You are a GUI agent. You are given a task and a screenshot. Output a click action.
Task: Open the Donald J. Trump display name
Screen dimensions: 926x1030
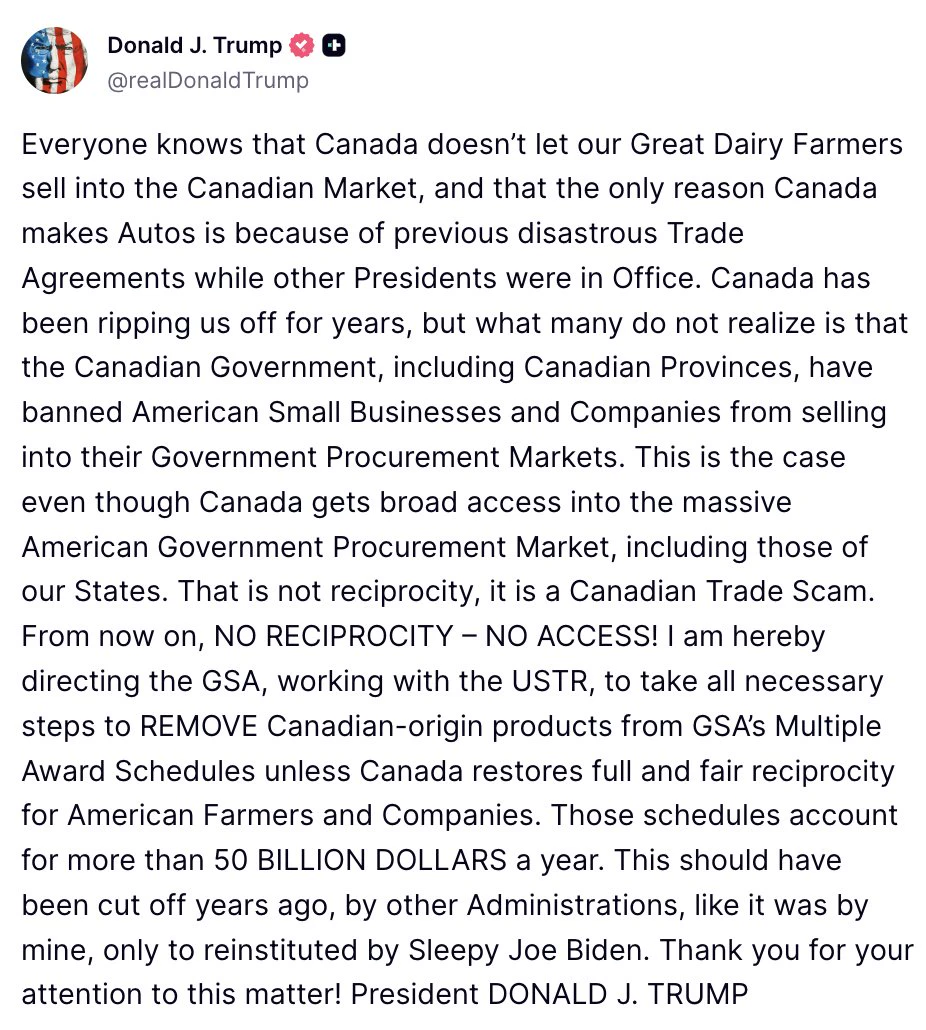194,45
